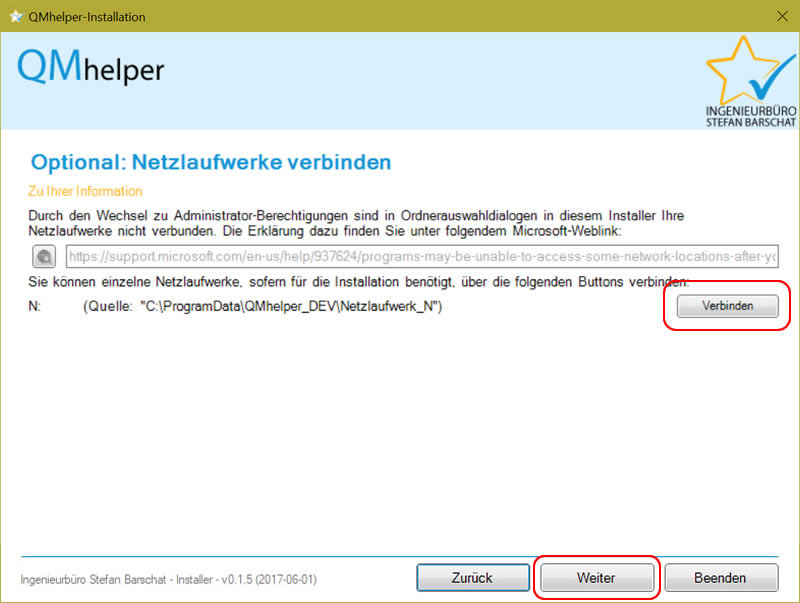Click the QMhelper star icon in title bar

click(16, 16)
